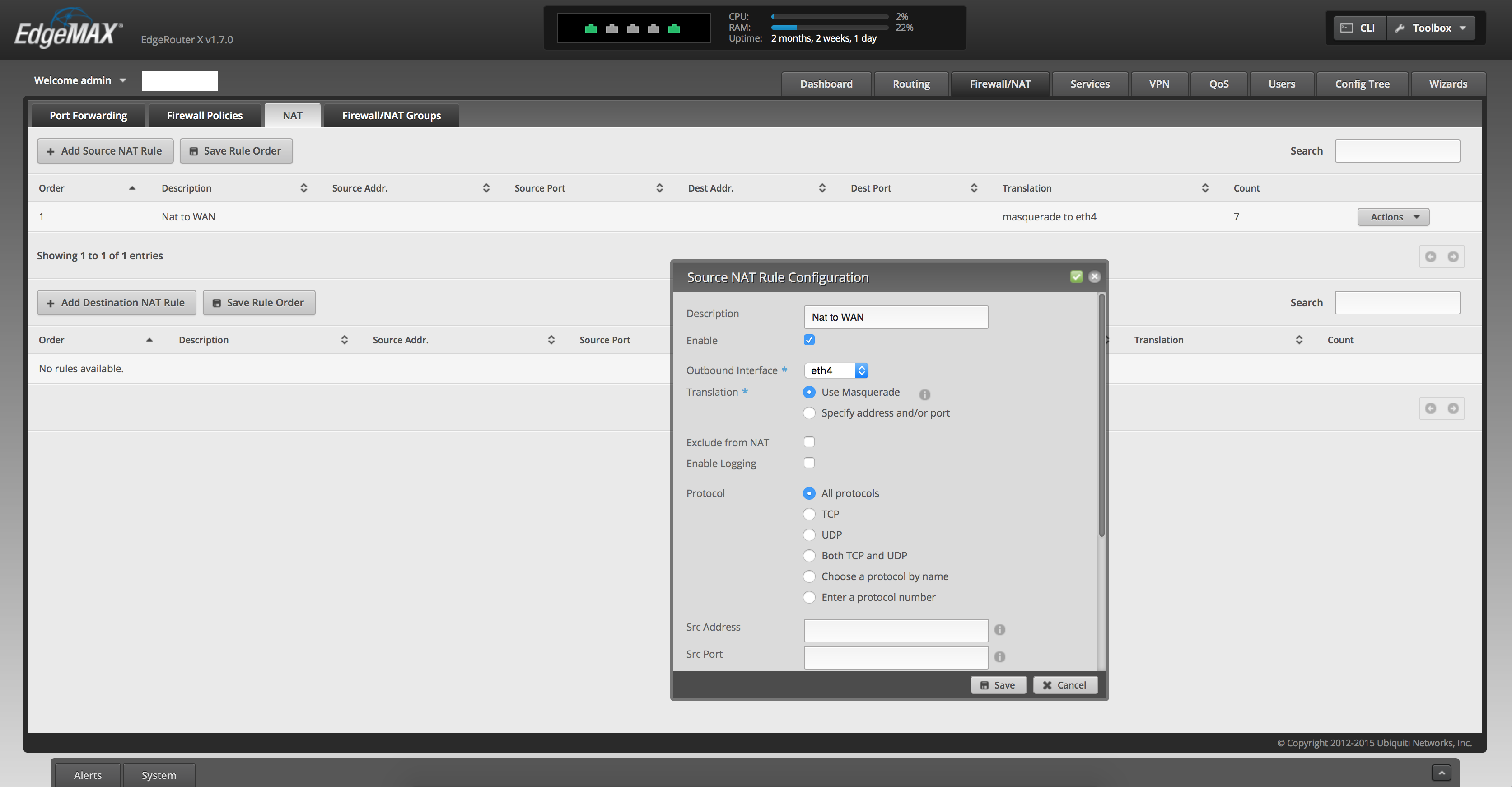Viewport: 1512px width, 787px height.
Task: Go to previous page of source NAT rules
Action: (1430, 257)
